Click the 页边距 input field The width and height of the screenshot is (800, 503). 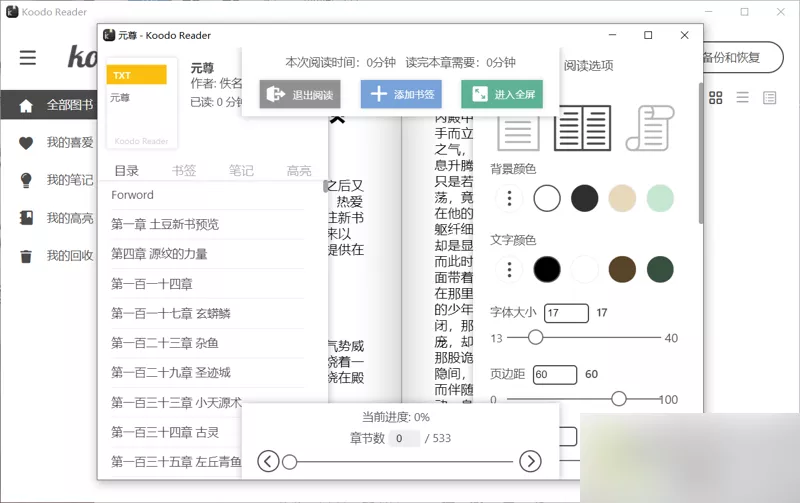coord(555,374)
